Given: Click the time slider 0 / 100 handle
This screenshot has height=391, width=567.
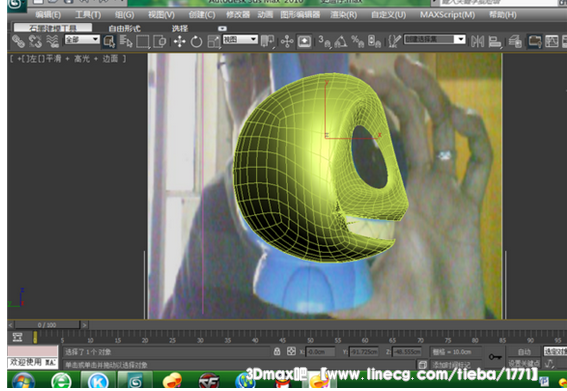Looking at the screenshot, I should click(47, 325).
